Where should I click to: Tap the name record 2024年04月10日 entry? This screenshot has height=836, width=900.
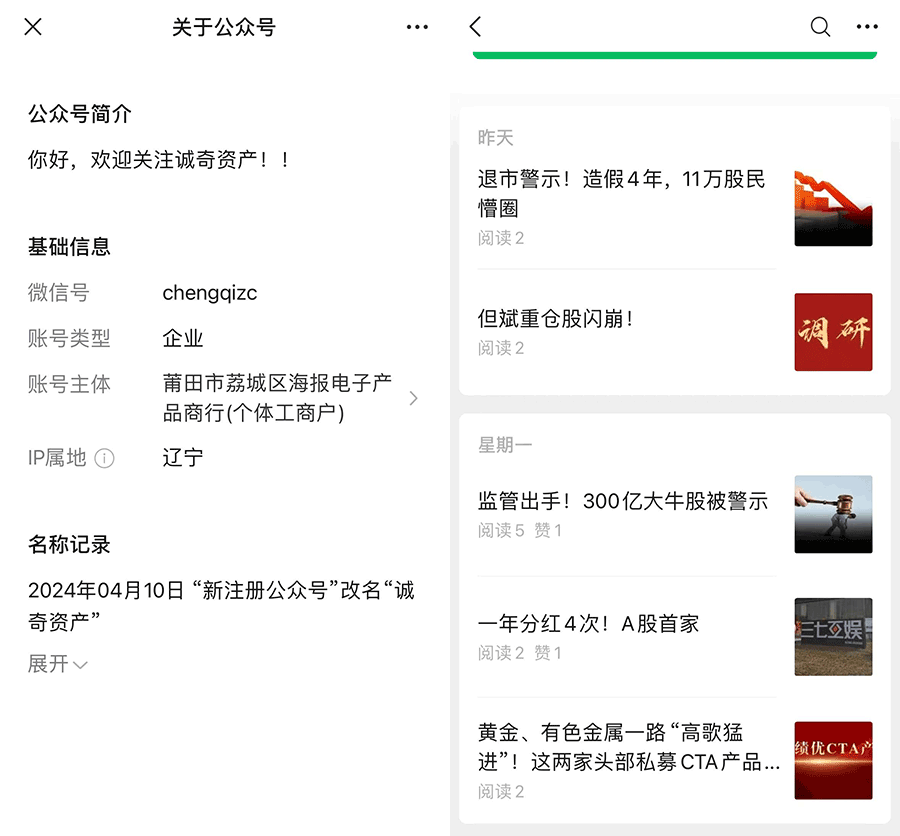pyautogui.click(x=221, y=606)
